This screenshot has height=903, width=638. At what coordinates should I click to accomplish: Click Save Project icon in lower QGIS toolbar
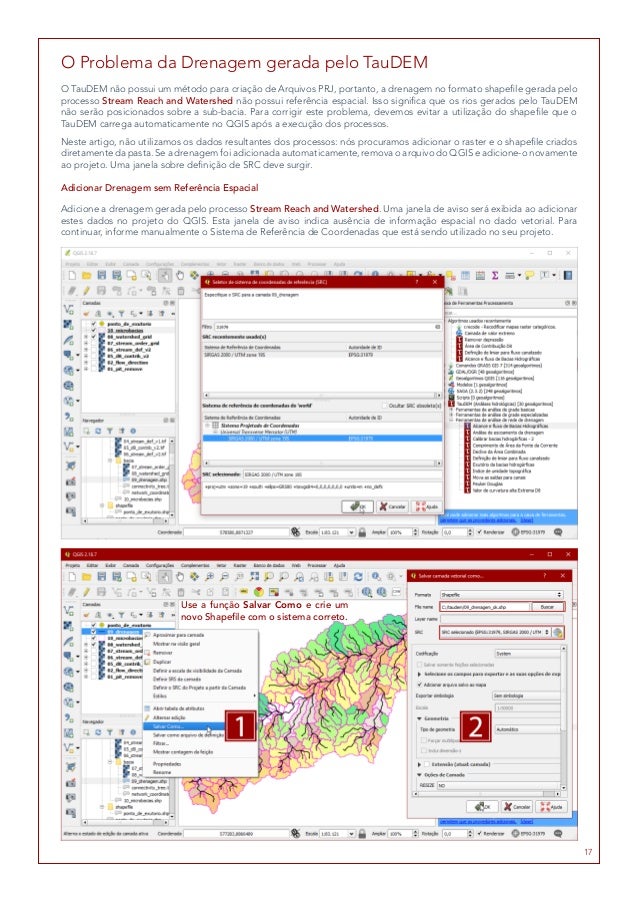click(102, 576)
